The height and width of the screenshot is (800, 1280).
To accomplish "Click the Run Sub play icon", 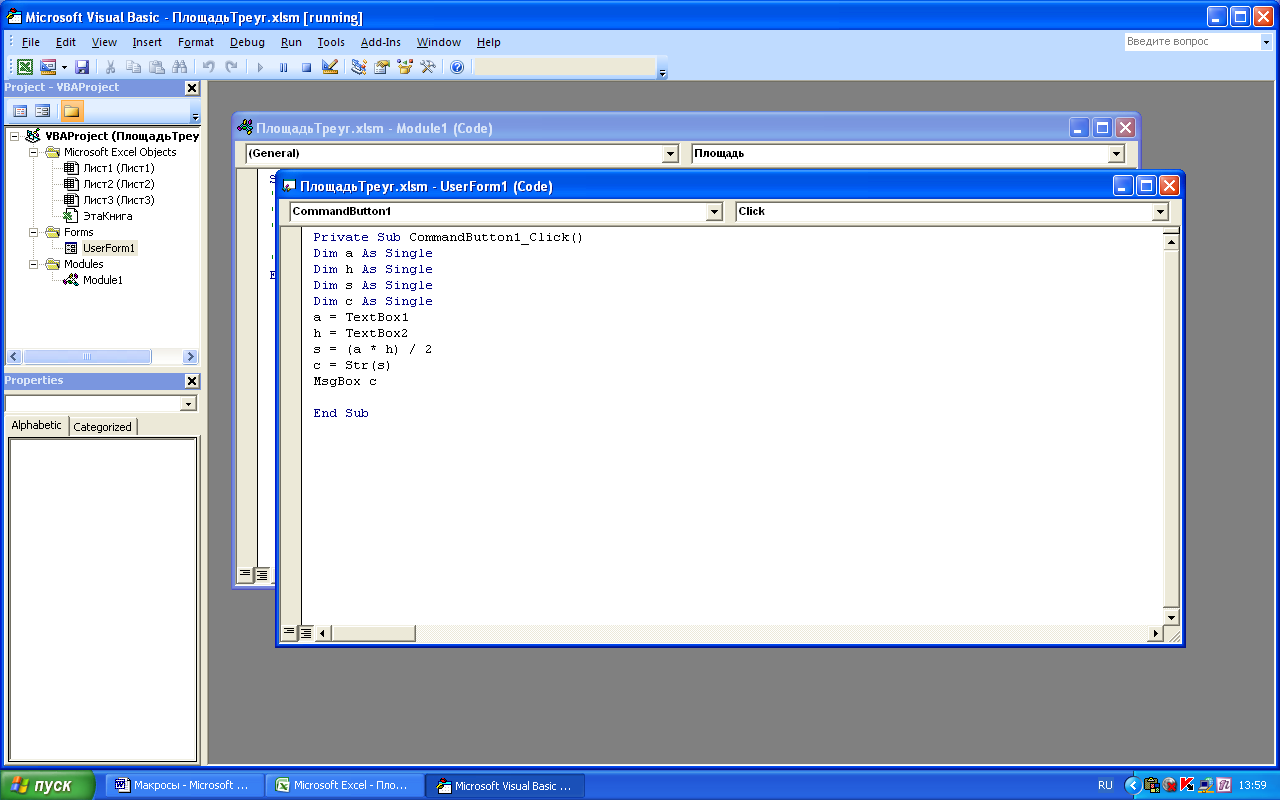I will point(260,67).
